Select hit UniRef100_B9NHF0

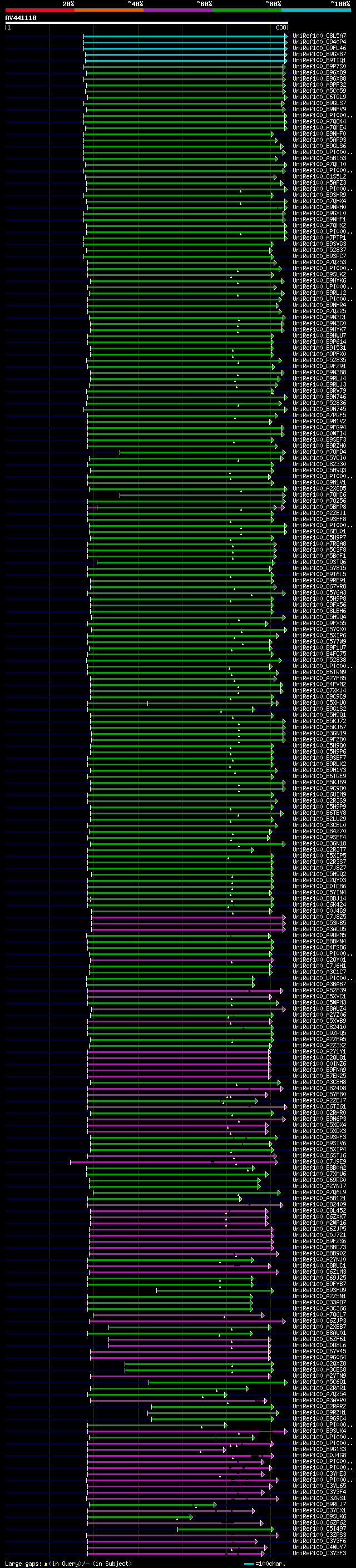(319, 134)
